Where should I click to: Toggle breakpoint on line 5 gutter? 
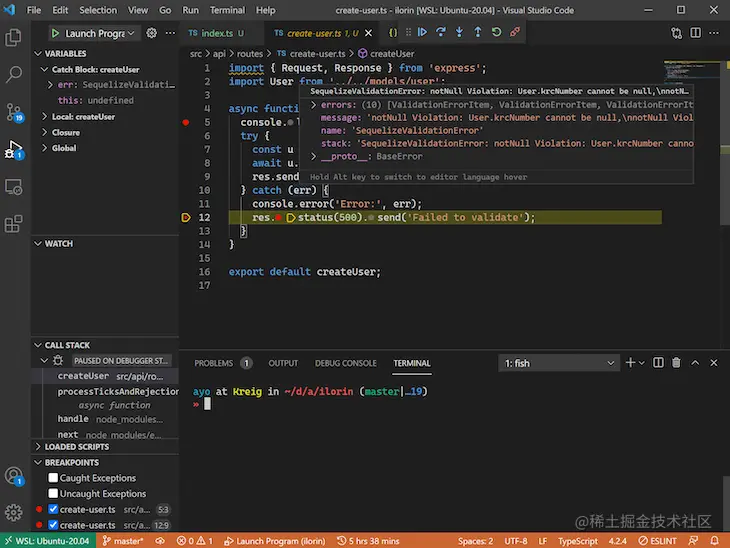[186, 122]
